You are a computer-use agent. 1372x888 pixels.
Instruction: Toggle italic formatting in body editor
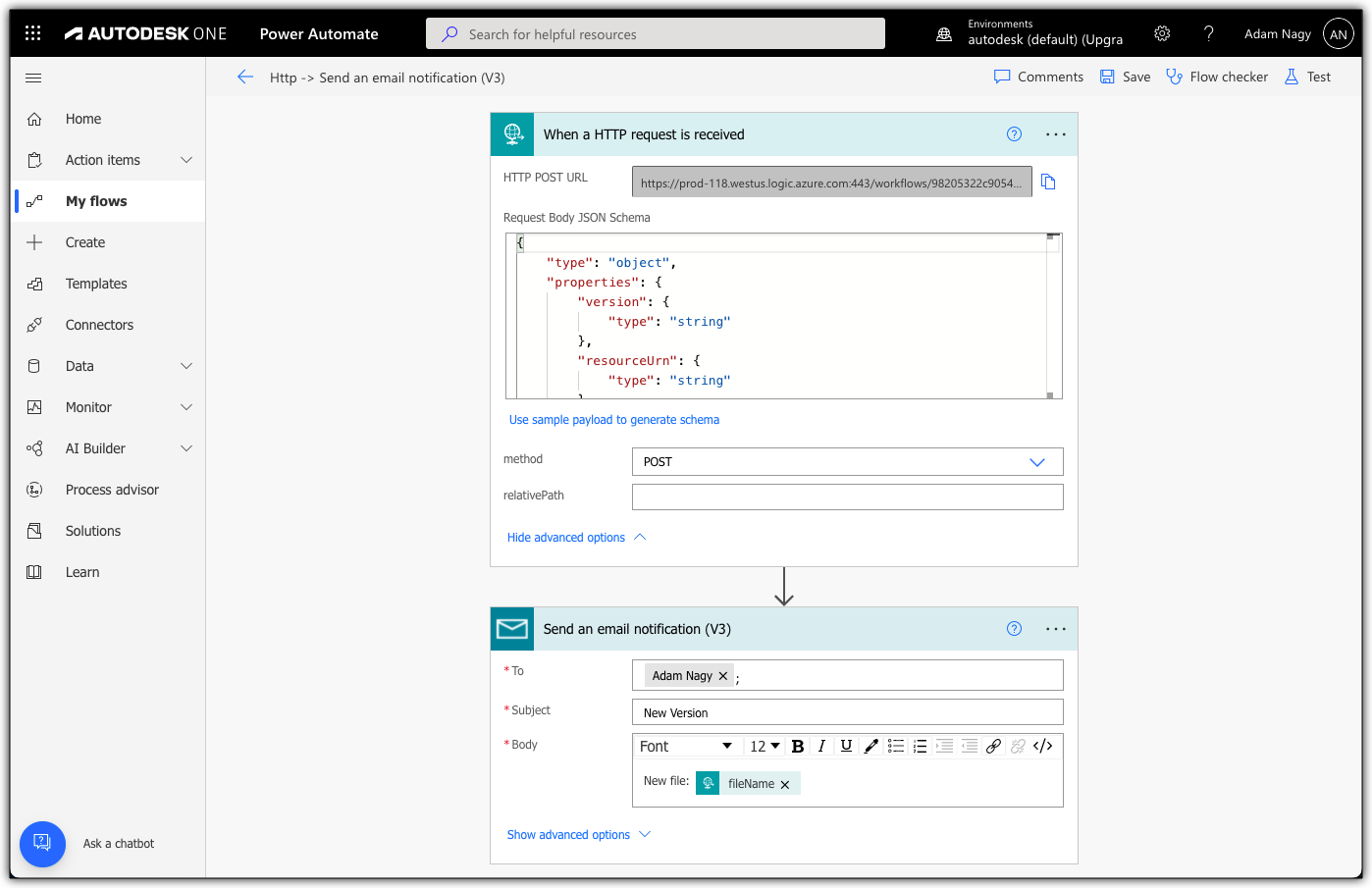pos(821,746)
